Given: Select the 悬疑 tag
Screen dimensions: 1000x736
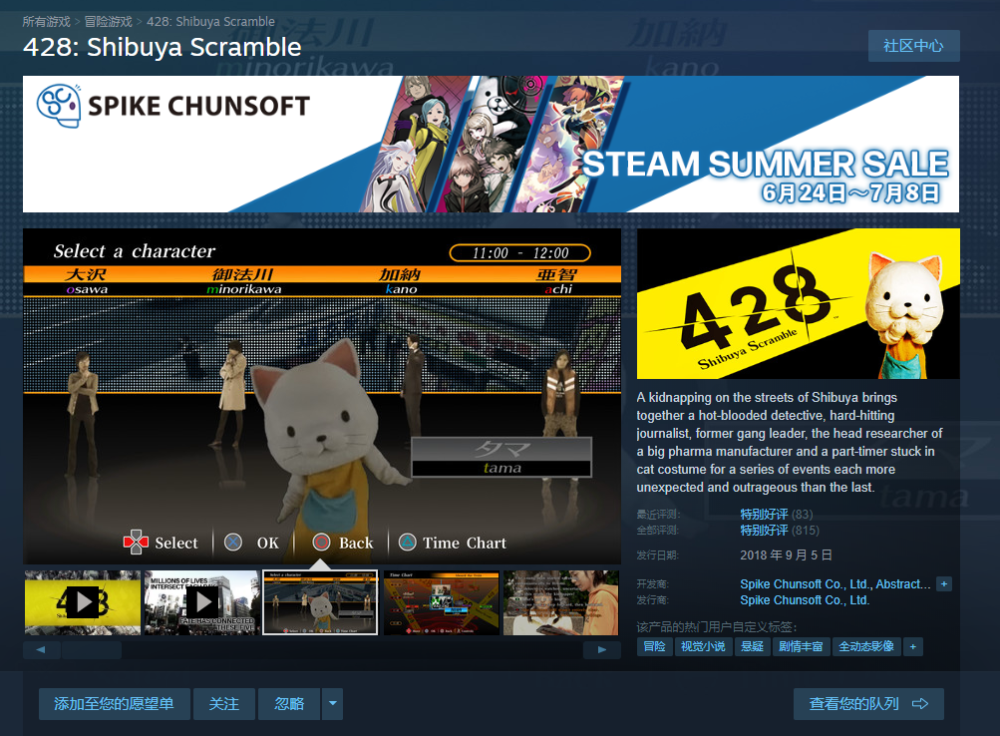Looking at the screenshot, I should pyautogui.click(x=753, y=647).
